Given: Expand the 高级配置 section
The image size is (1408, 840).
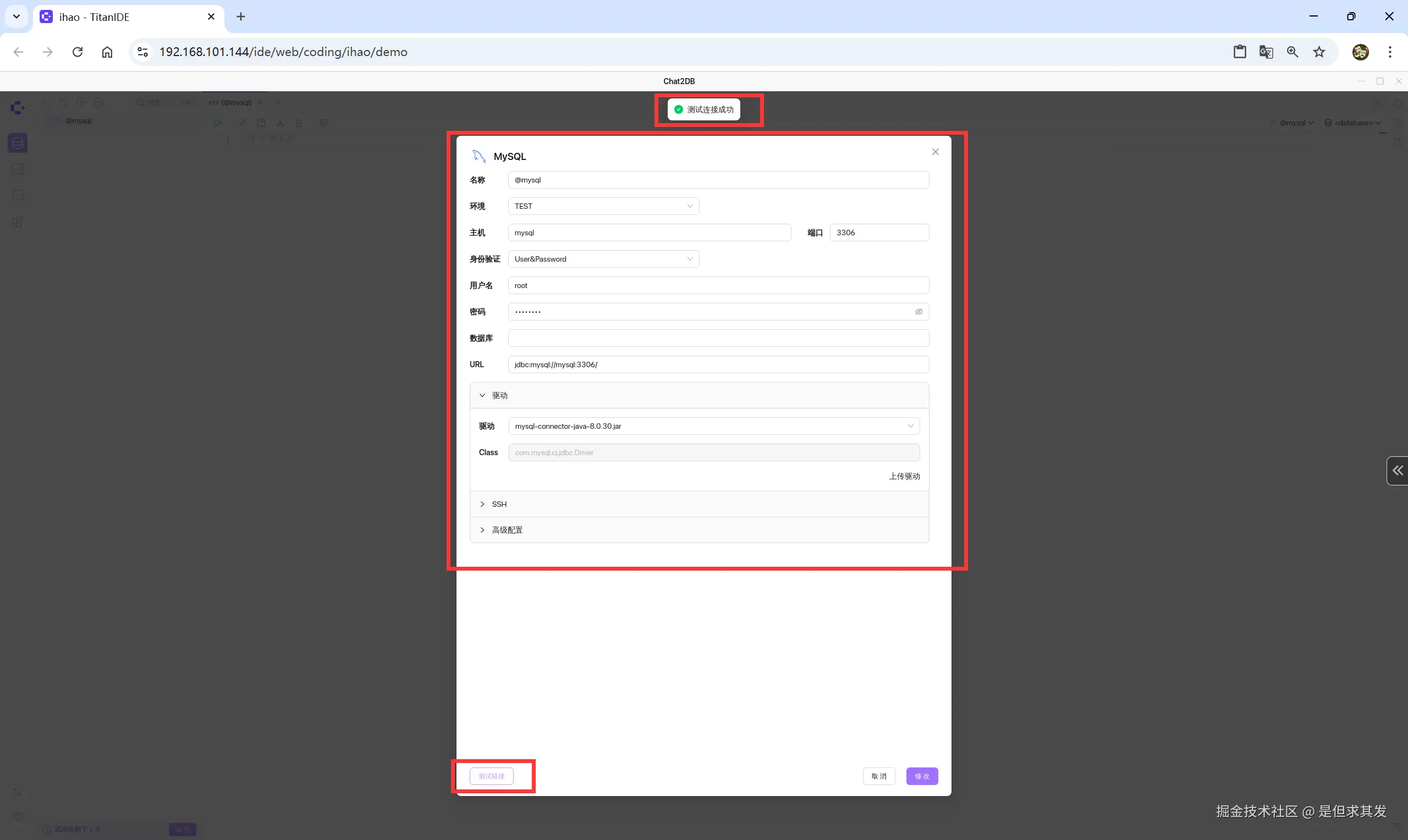Looking at the screenshot, I should 507,530.
